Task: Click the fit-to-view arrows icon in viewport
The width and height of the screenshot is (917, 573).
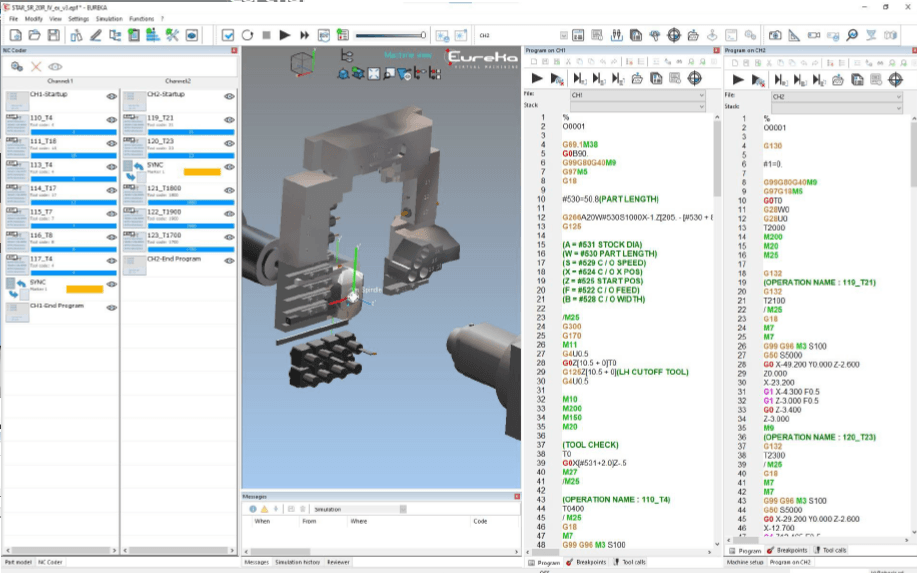Action: pos(373,74)
